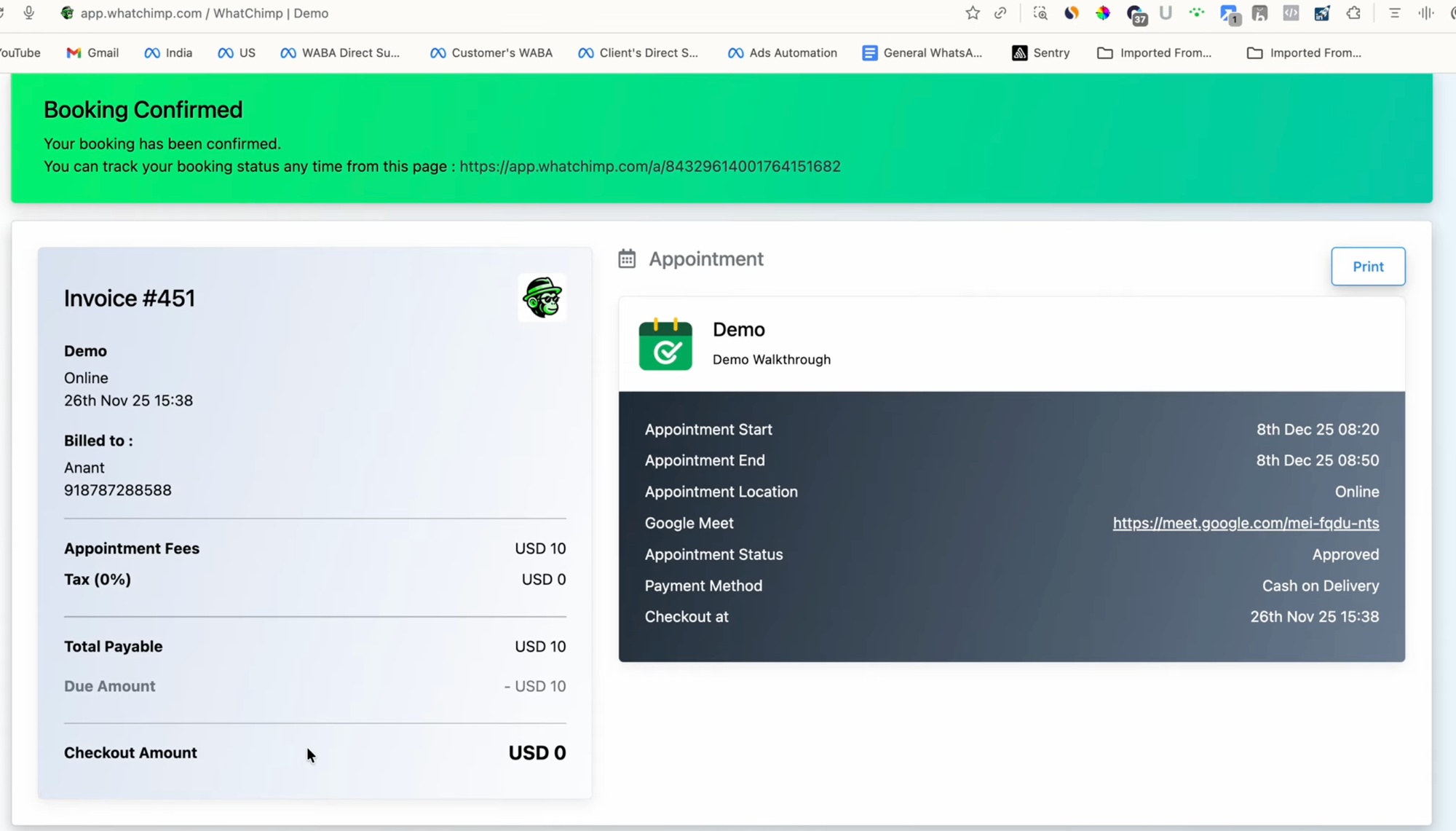Click the green calendar check Demo logo
The width and height of the screenshot is (1456, 831).
pos(665,344)
